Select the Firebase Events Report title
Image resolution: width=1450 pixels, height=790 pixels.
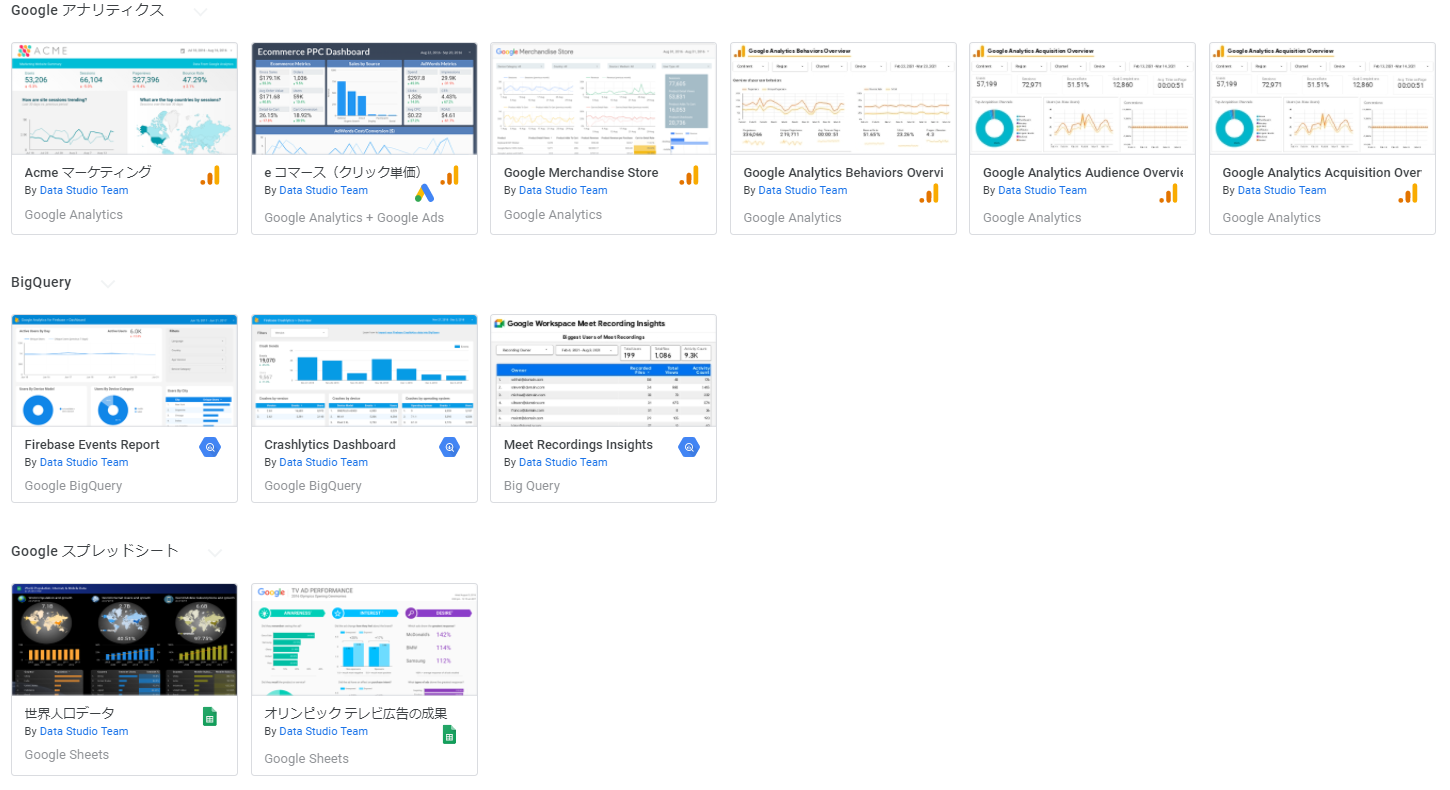point(92,445)
